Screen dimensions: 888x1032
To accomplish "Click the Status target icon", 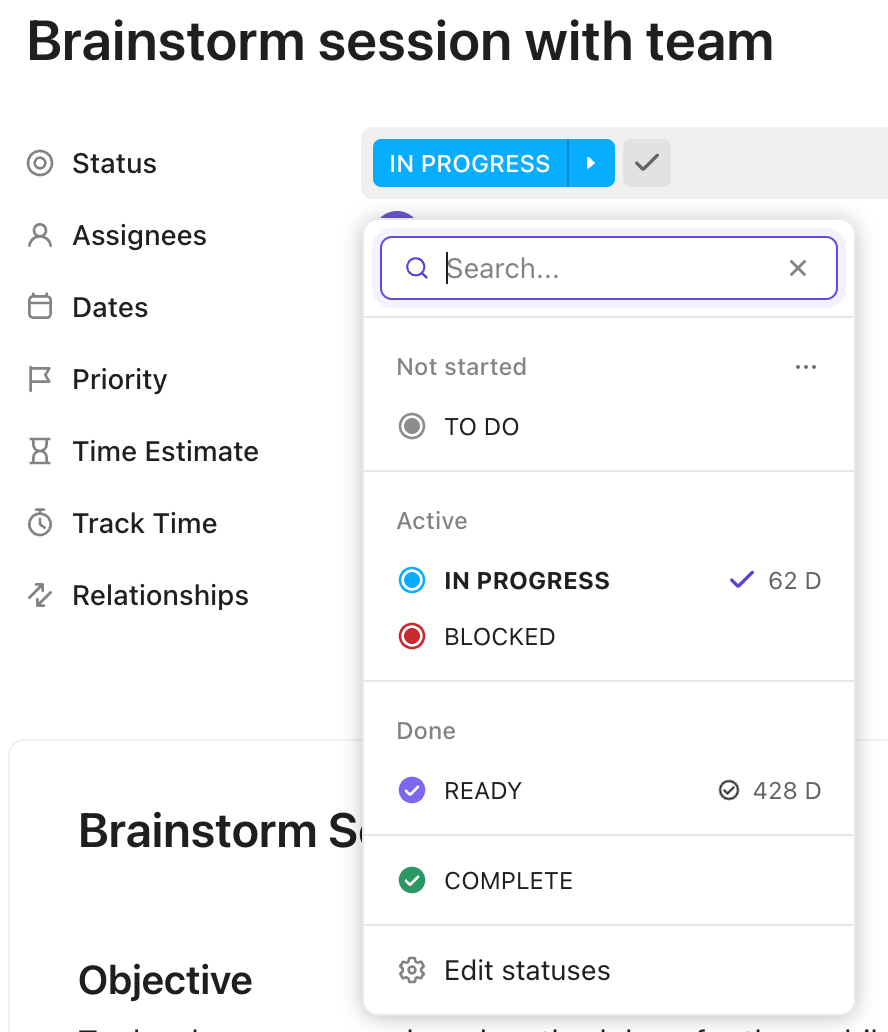I will [x=40, y=163].
